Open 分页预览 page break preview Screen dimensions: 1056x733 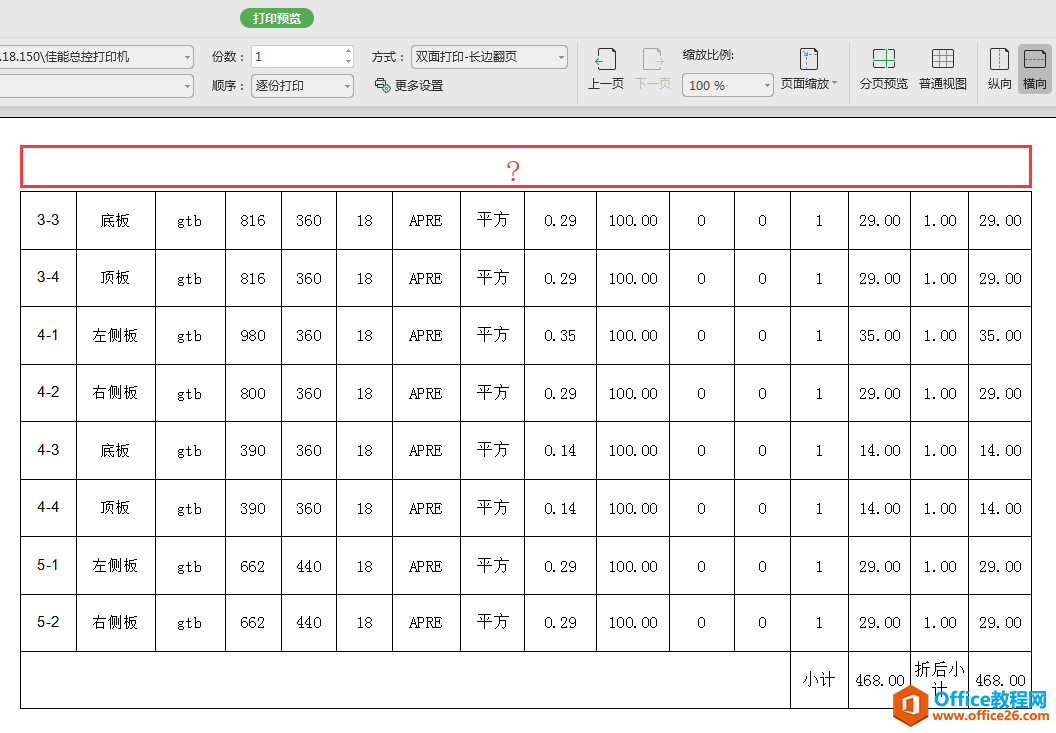tap(884, 68)
